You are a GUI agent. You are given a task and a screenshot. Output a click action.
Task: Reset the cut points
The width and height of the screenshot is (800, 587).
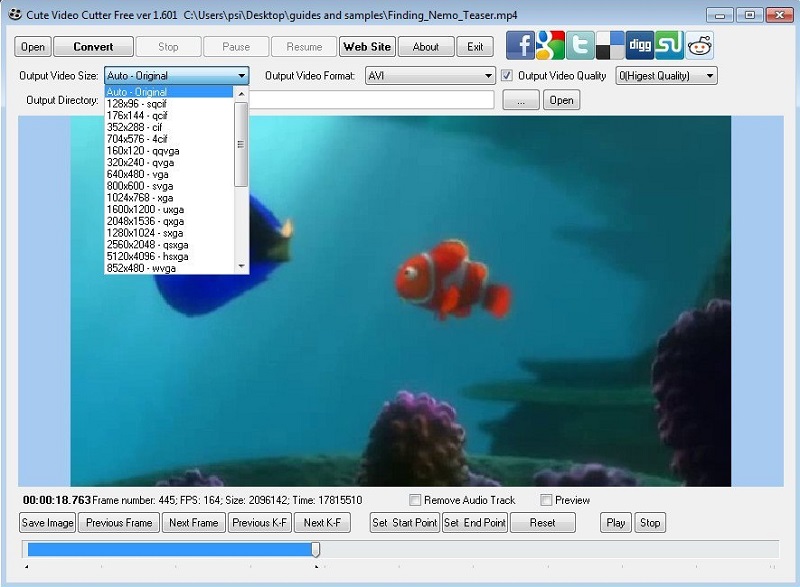[542, 523]
